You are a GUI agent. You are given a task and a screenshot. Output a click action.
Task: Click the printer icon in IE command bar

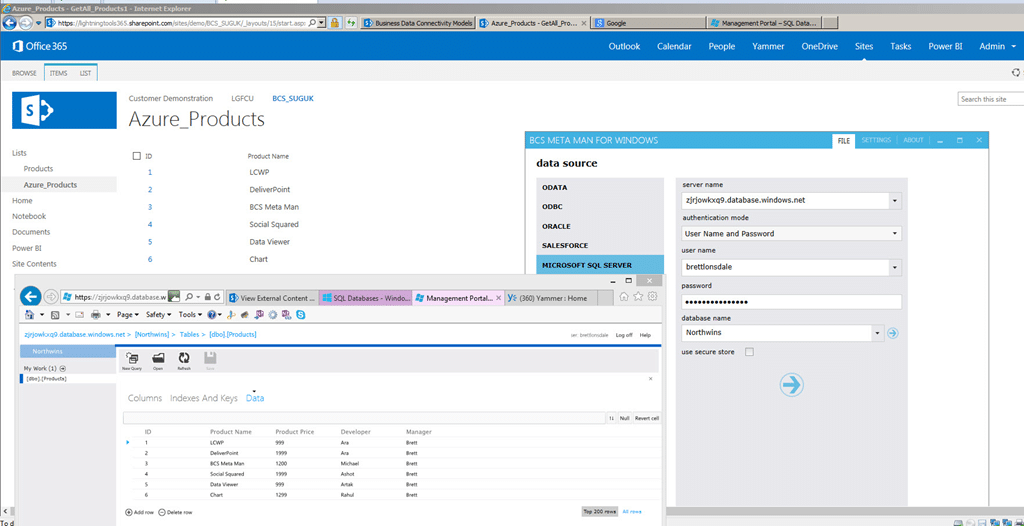pos(95,315)
